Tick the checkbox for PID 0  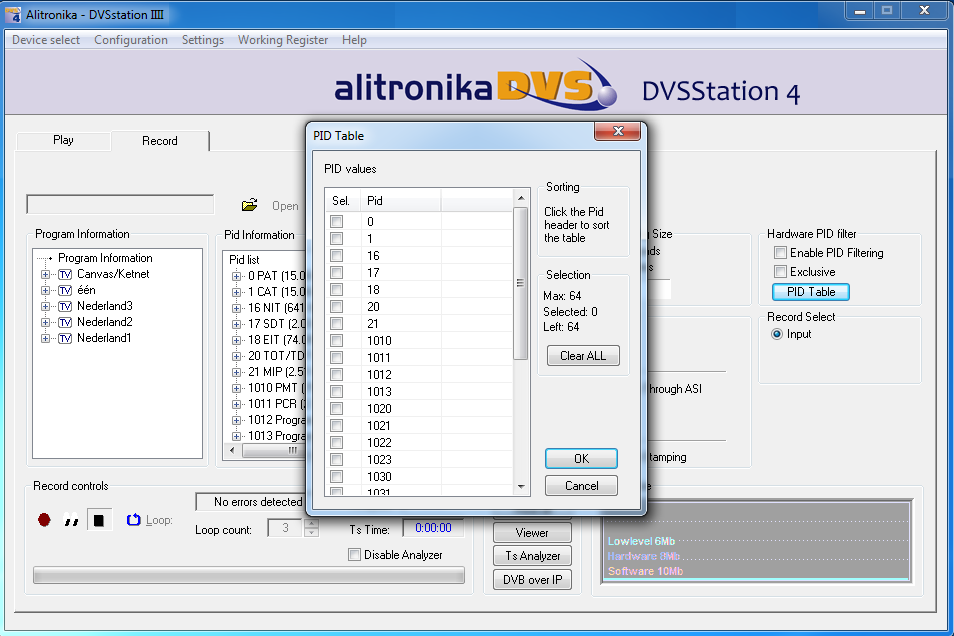tap(337, 222)
